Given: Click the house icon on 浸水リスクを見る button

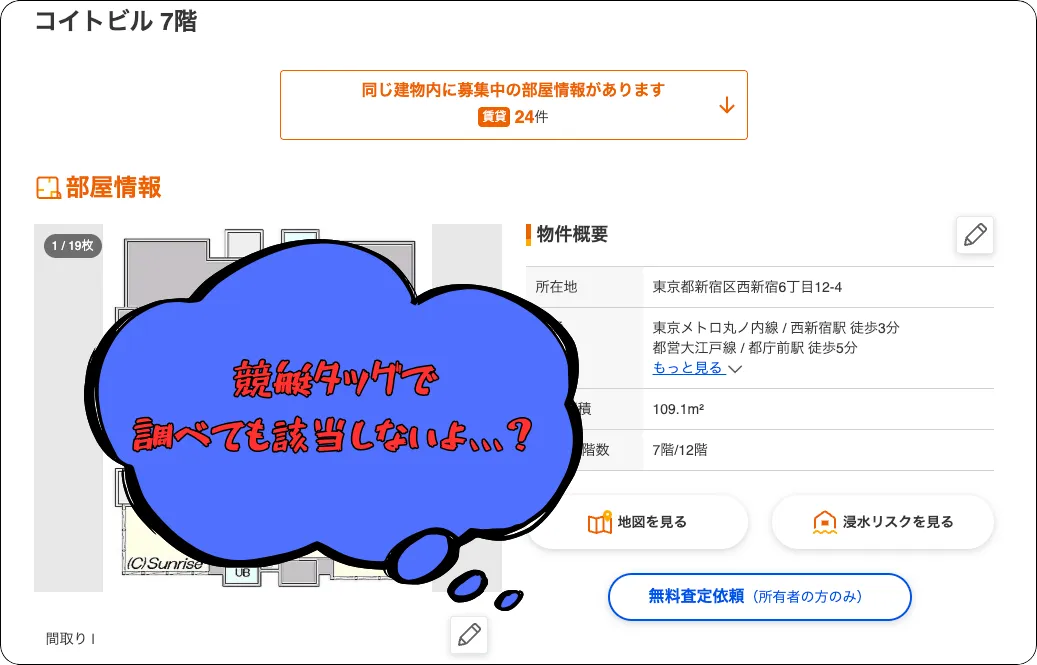Looking at the screenshot, I should click(x=825, y=522).
